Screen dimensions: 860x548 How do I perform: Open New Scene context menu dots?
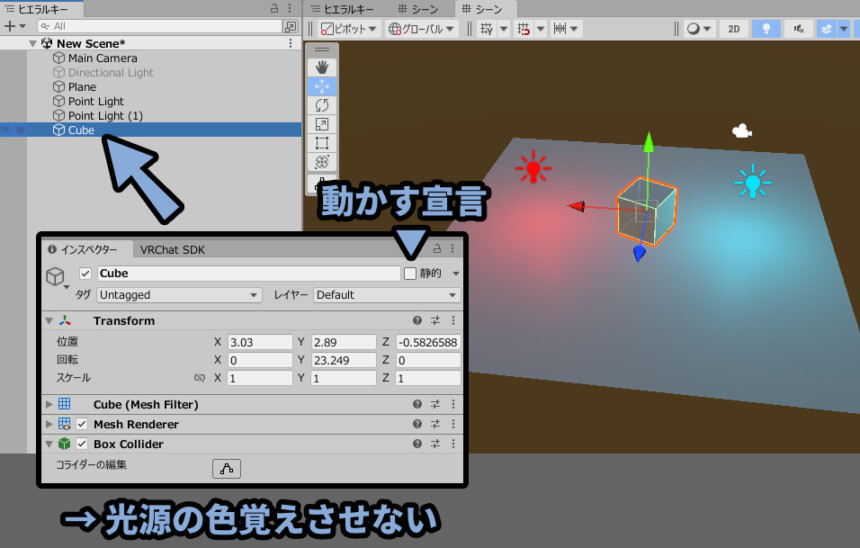(290, 43)
